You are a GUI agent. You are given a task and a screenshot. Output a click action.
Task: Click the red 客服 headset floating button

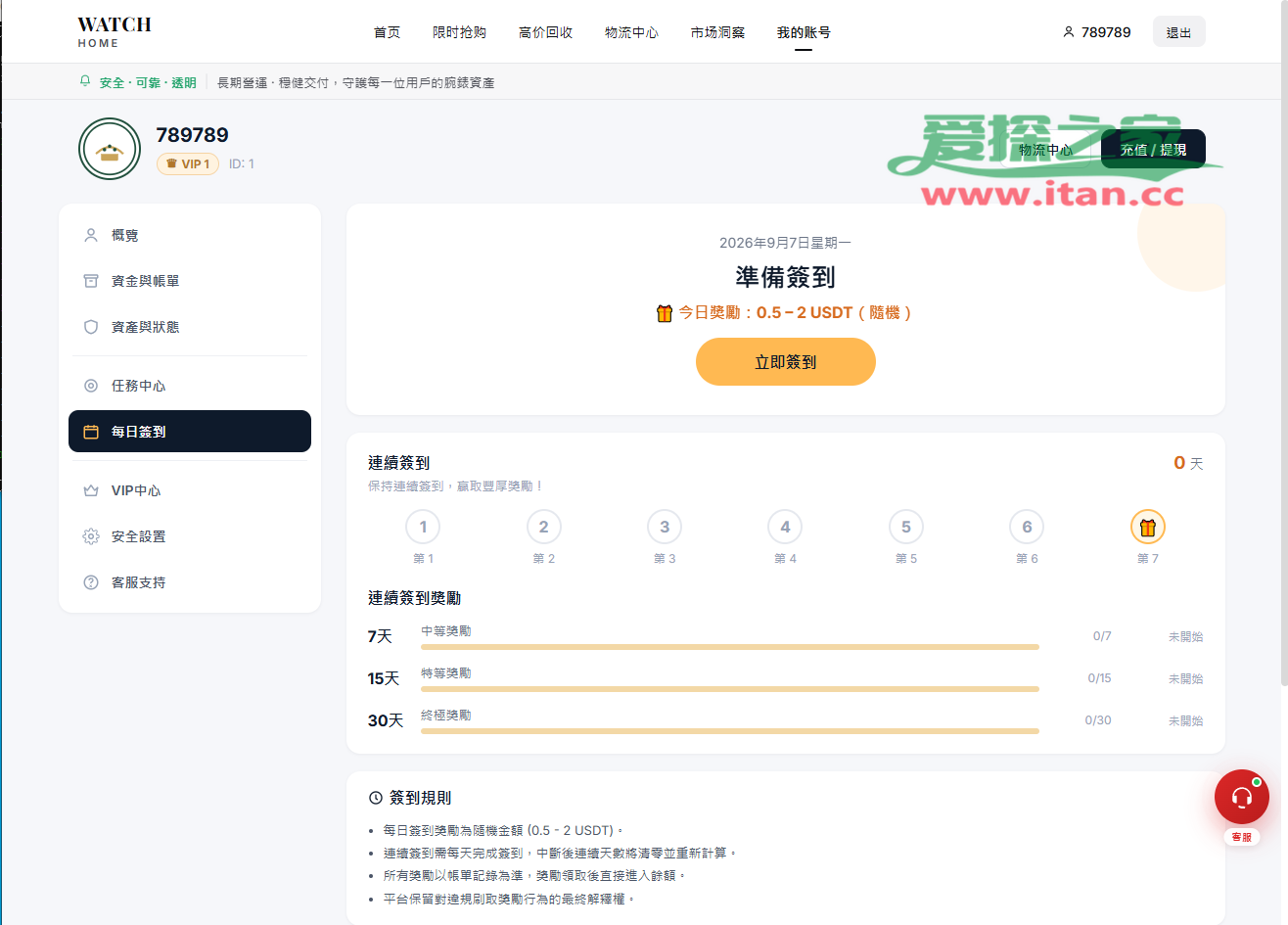(1242, 797)
